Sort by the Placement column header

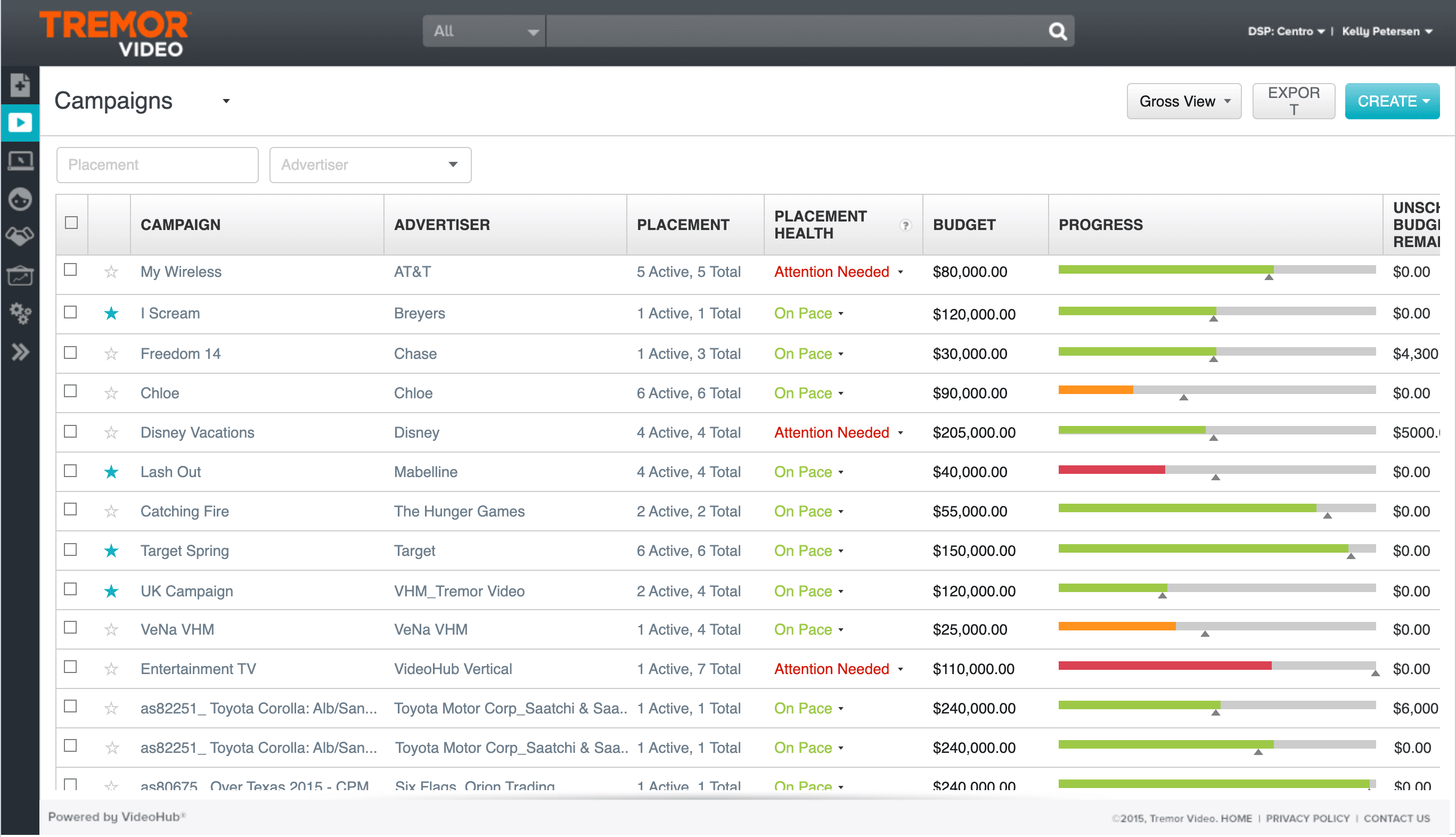point(683,225)
